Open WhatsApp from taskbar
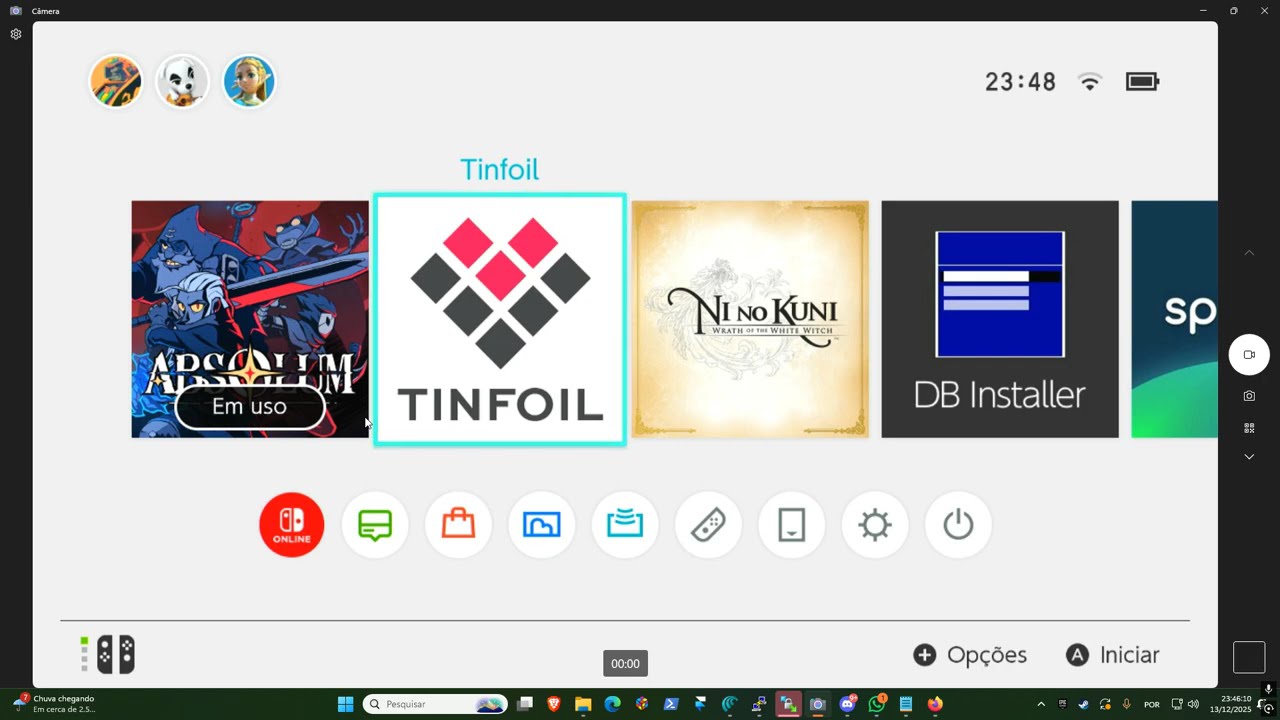The image size is (1280, 720). coord(877,704)
